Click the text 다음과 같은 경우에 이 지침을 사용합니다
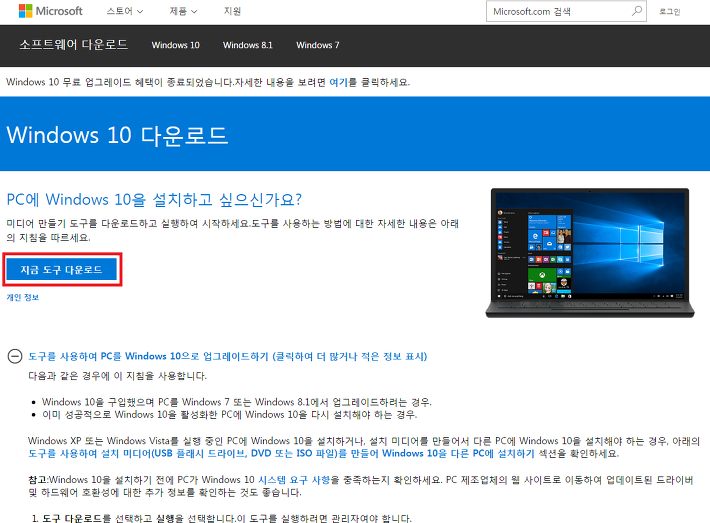 coord(118,376)
